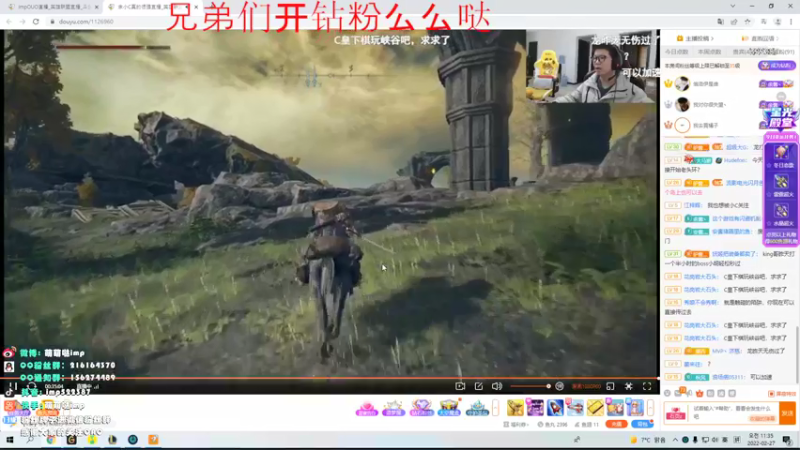Open the star hall event banner
The image size is (800, 450).
coord(781,120)
